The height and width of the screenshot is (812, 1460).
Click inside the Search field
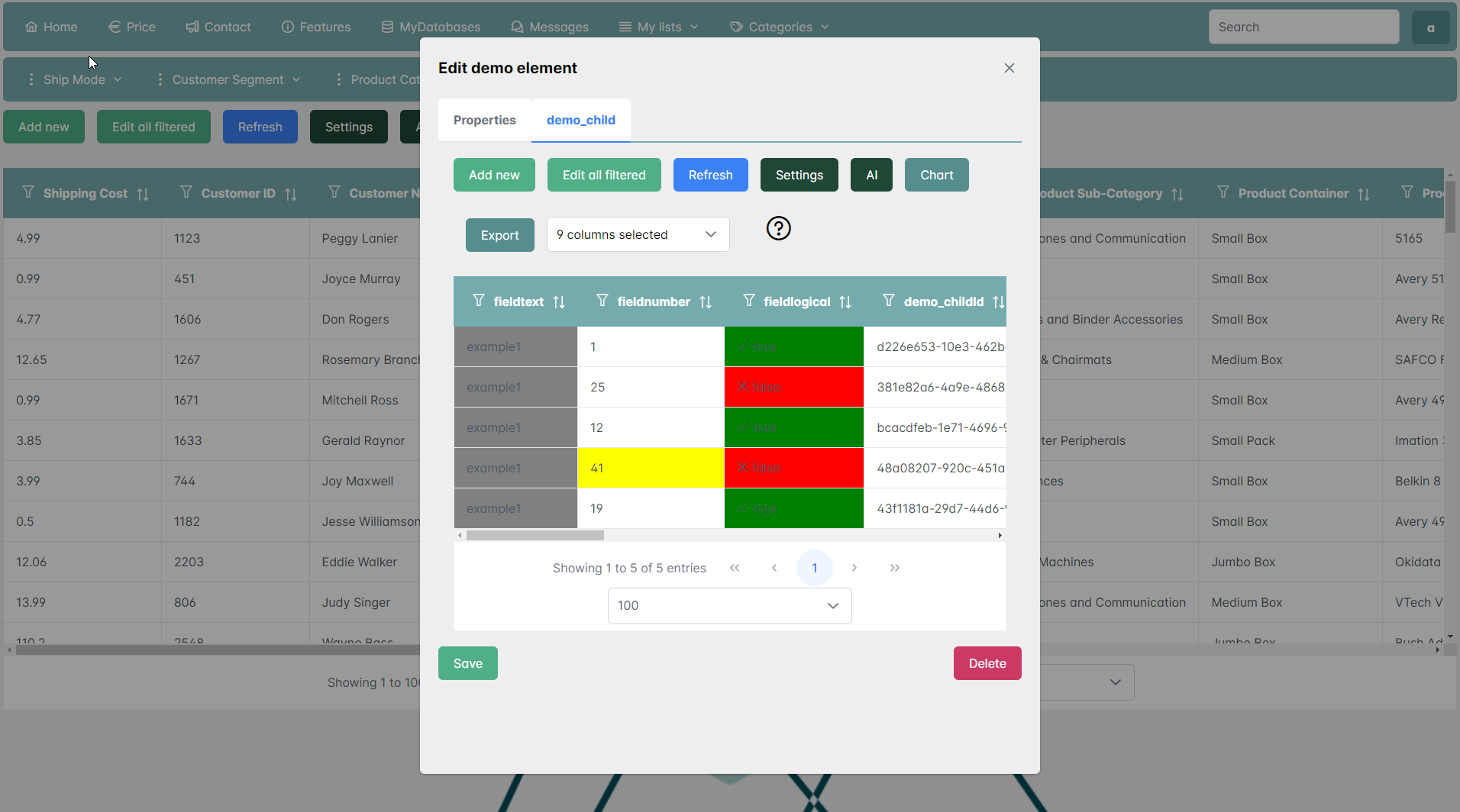click(1303, 27)
